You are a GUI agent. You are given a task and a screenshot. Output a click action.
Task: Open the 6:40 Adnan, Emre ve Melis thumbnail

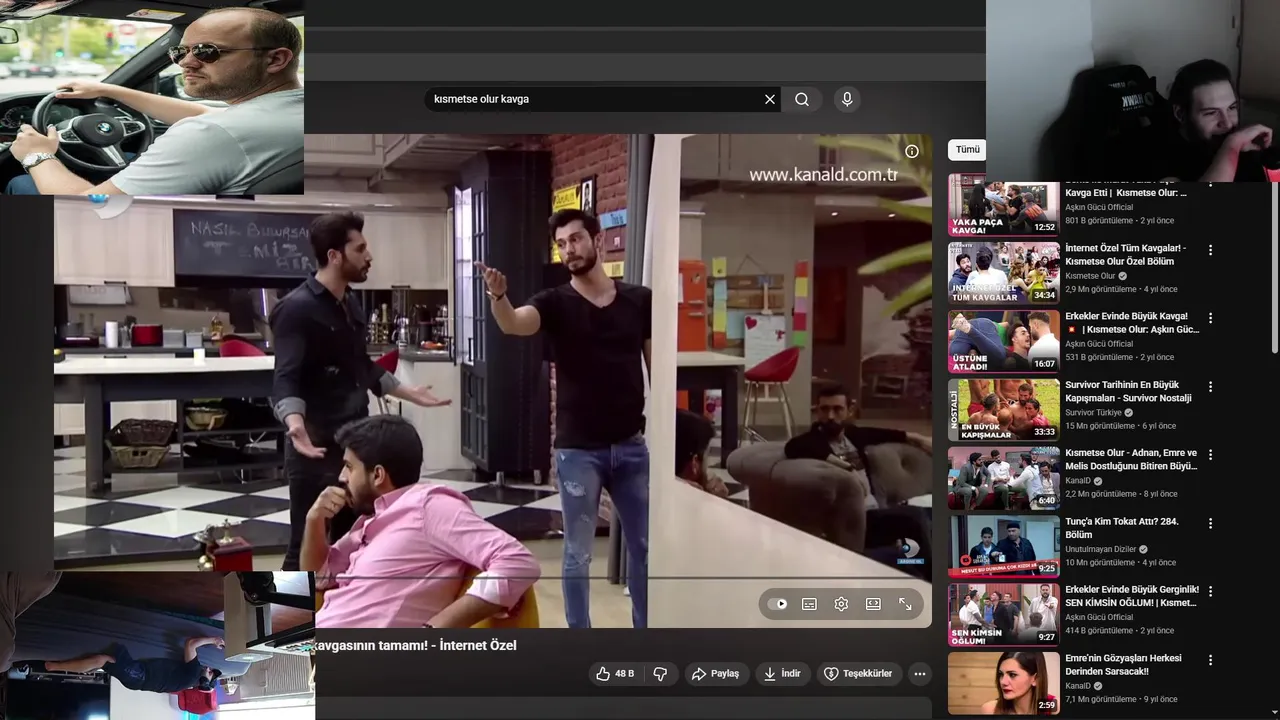point(1004,478)
